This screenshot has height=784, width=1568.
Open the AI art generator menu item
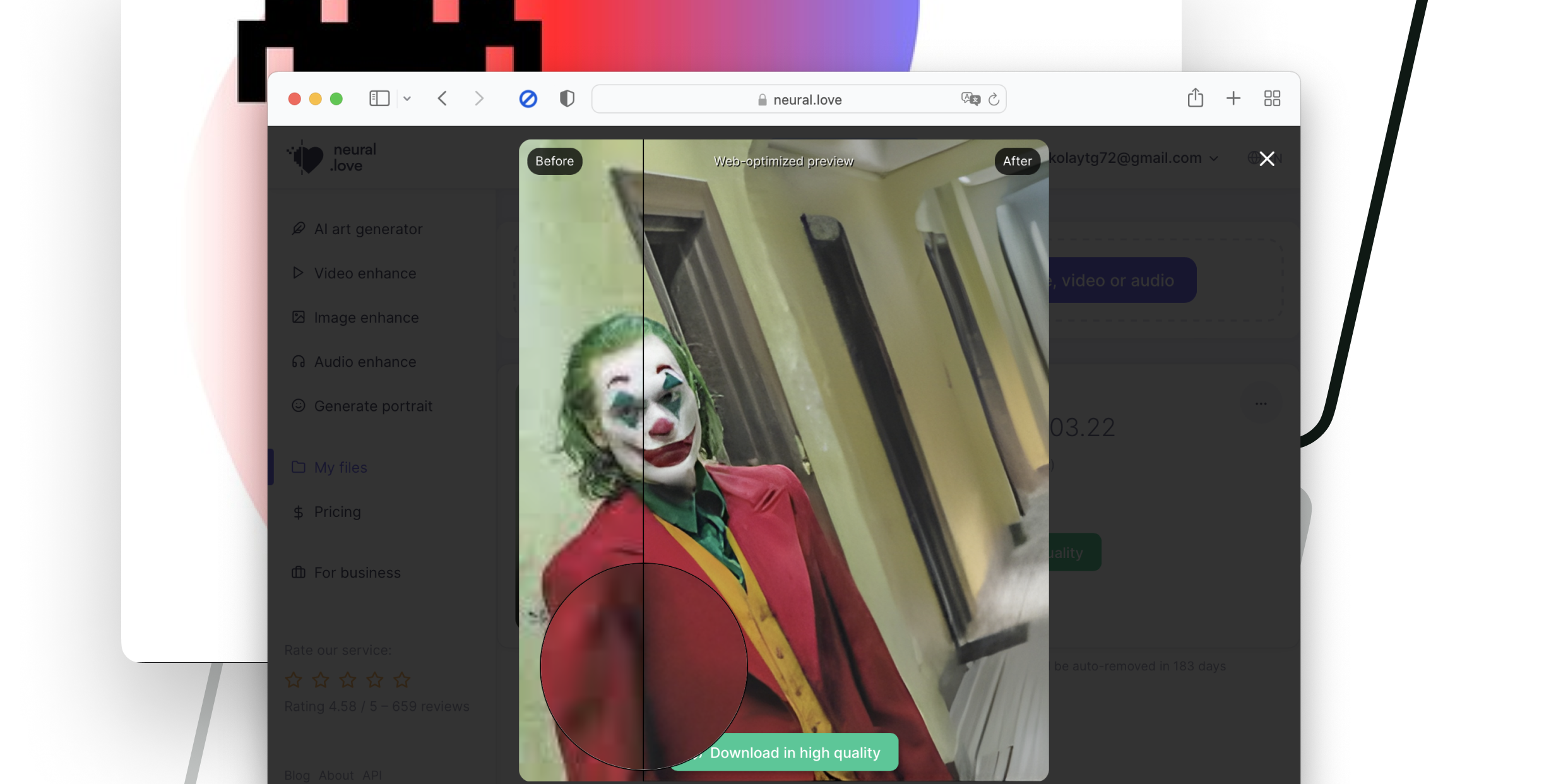[368, 229]
